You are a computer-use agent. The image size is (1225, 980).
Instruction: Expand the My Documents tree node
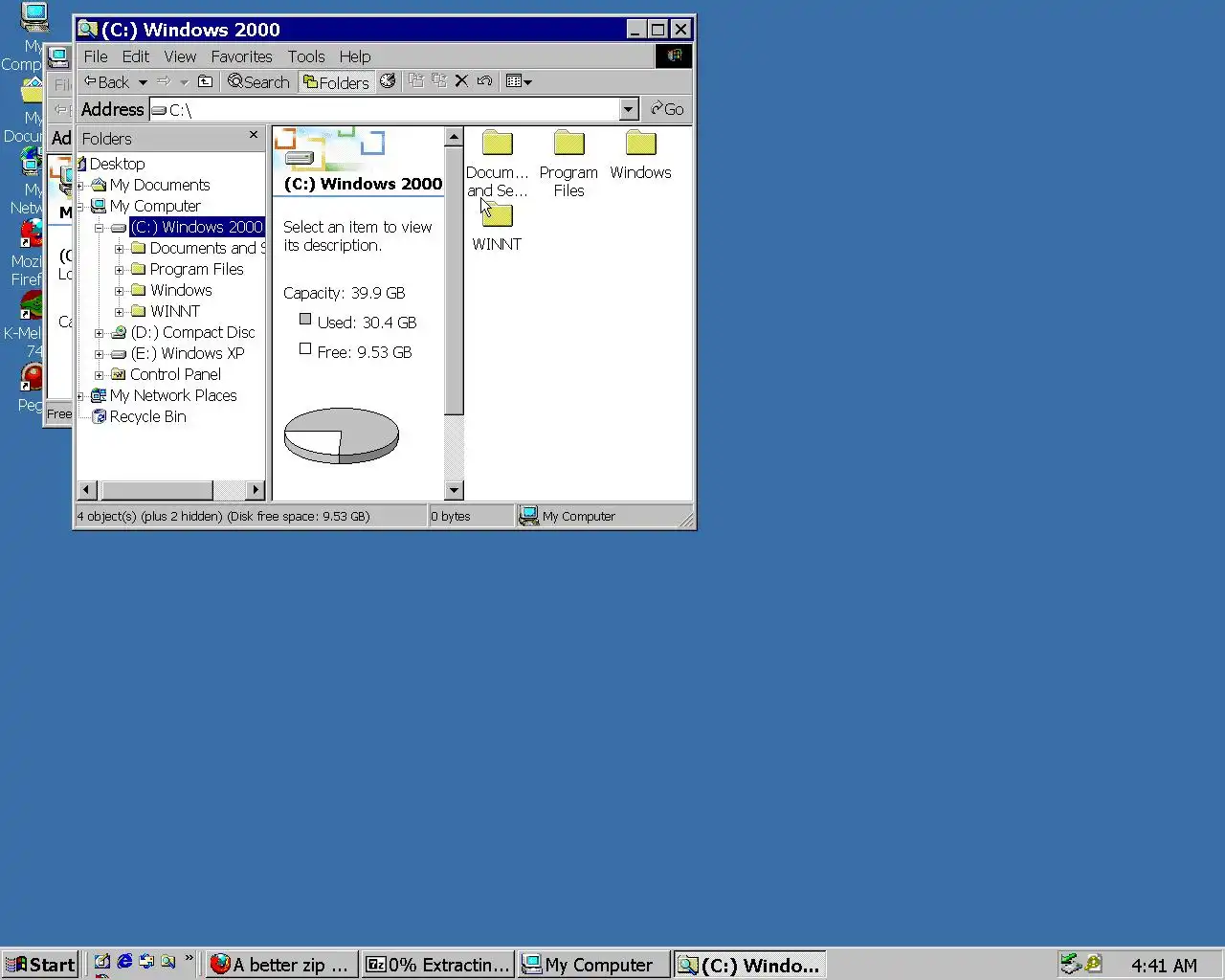coord(80,186)
